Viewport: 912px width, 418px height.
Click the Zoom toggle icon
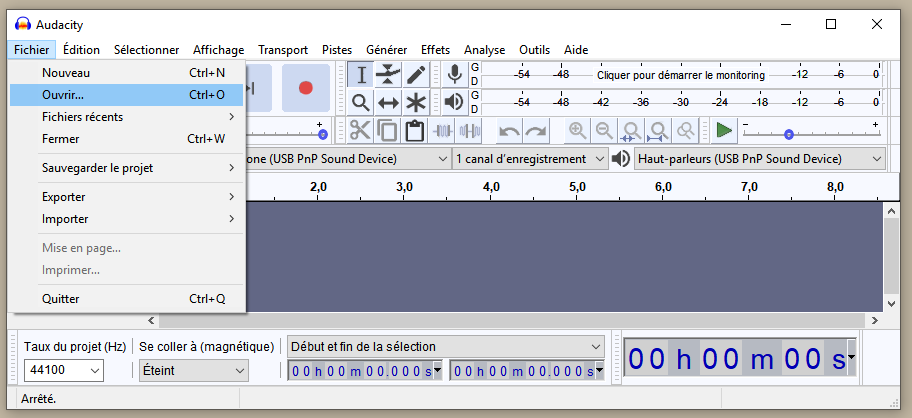coord(685,130)
